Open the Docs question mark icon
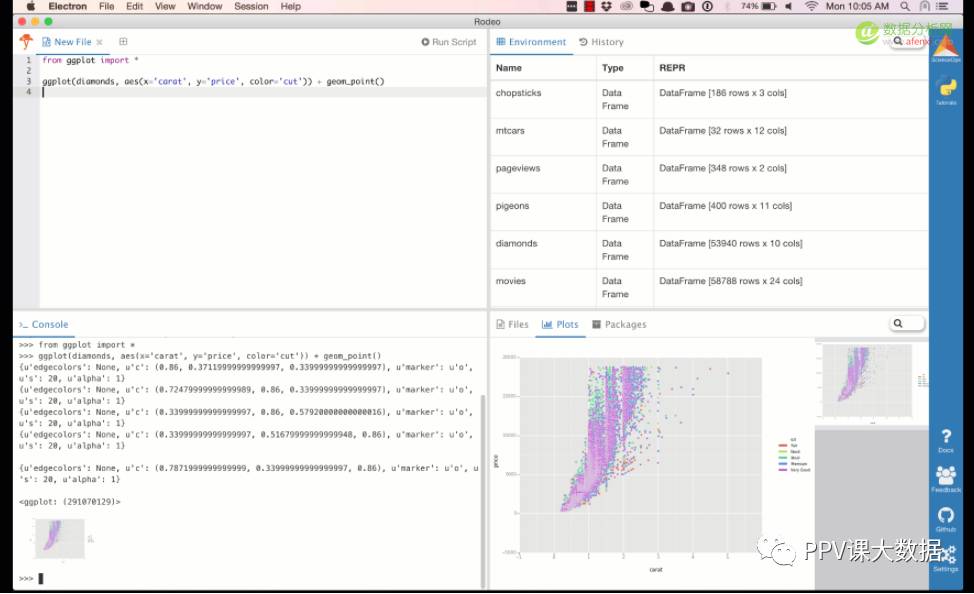The image size is (974, 594). [945, 441]
